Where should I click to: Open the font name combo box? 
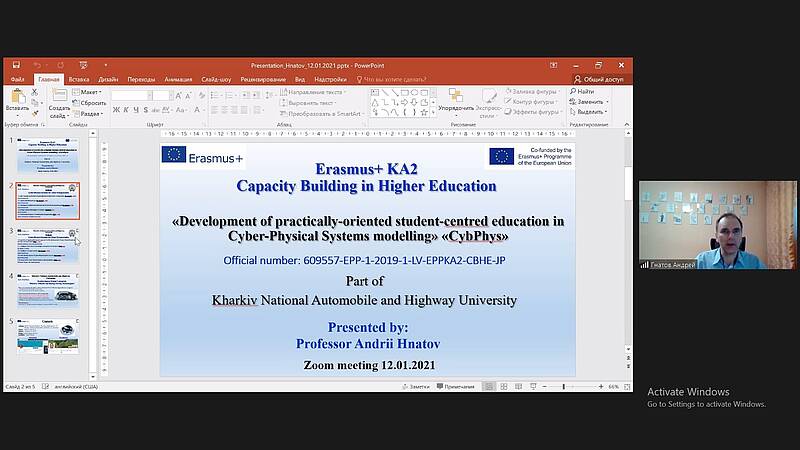pos(132,95)
